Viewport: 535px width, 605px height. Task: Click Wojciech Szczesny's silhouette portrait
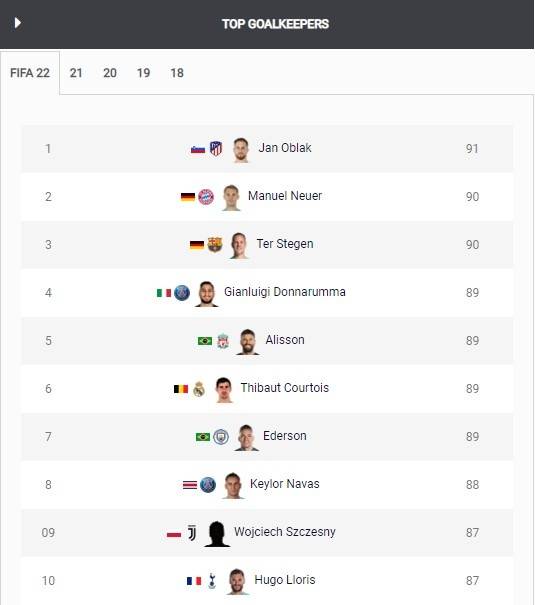click(x=217, y=534)
